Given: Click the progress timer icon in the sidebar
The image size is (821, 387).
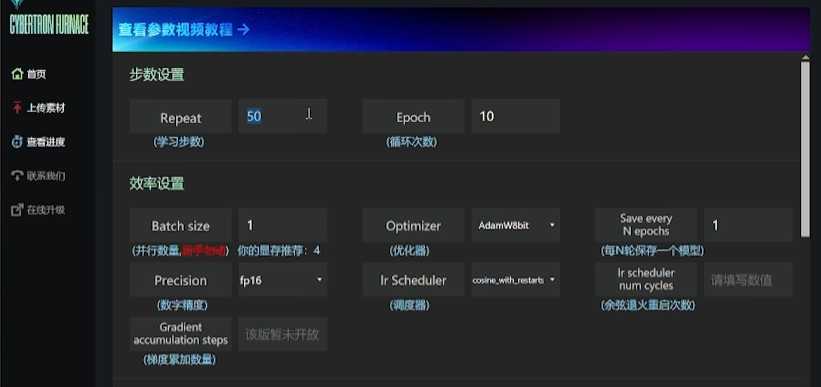Looking at the screenshot, I should 17,142.
